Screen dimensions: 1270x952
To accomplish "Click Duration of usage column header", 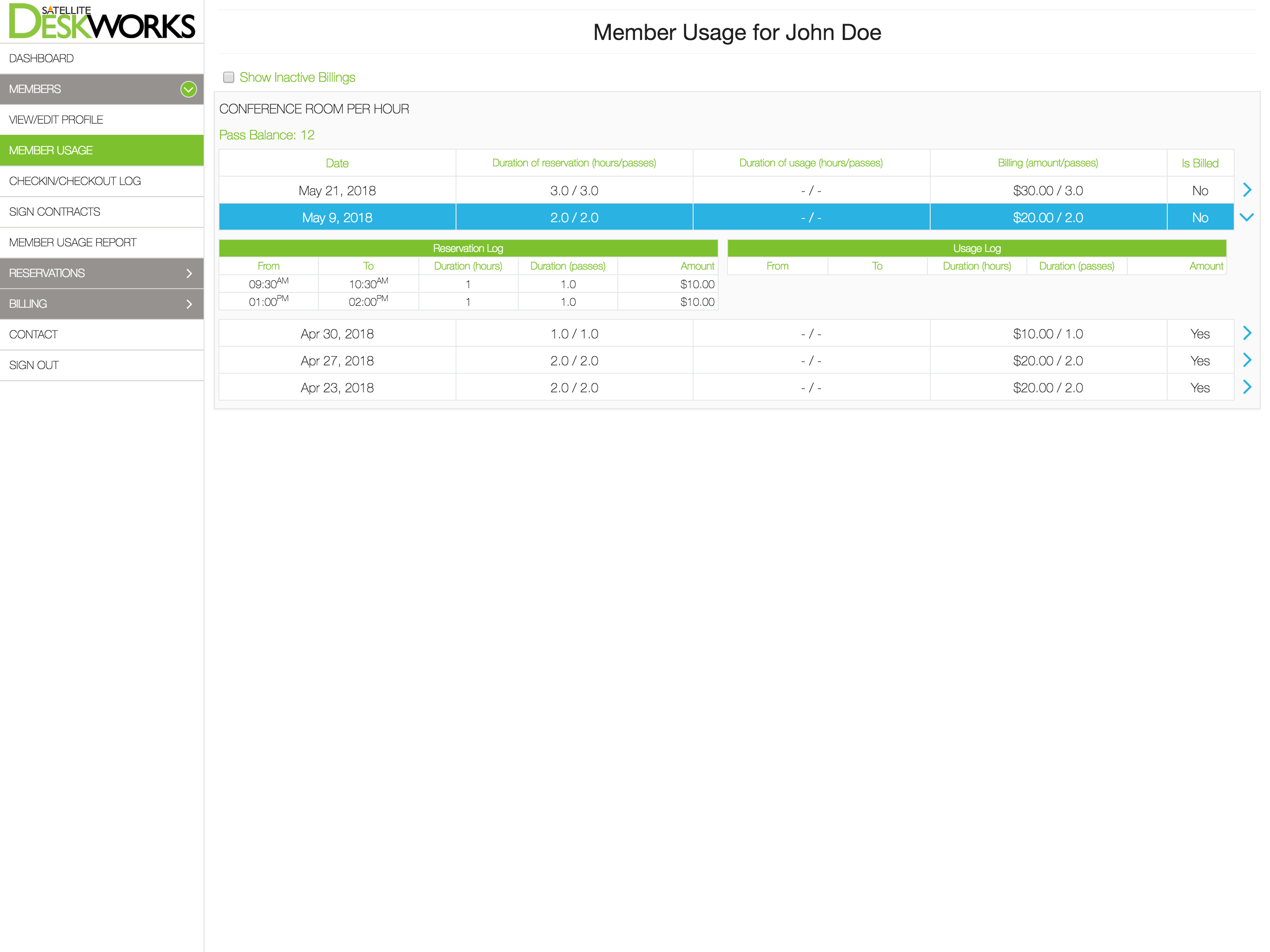I will [x=811, y=163].
